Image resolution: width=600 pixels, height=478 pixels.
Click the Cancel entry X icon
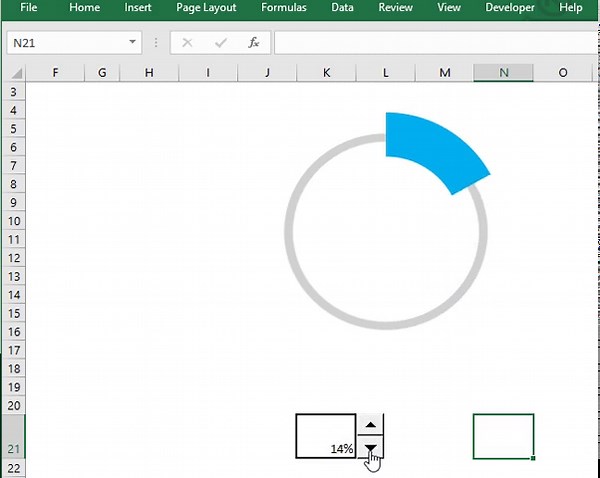[187, 42]
